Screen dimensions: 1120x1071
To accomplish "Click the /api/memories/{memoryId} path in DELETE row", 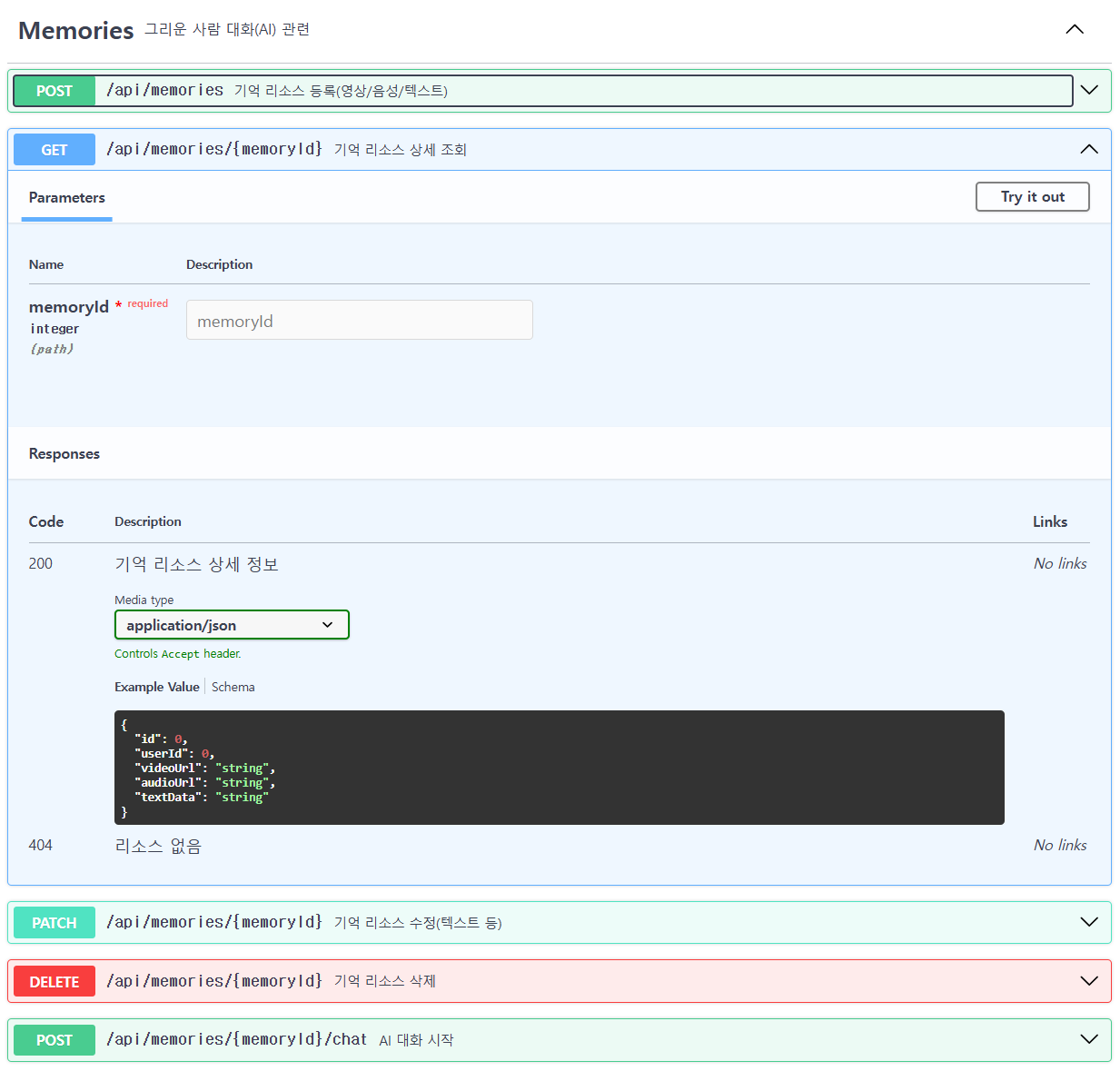I will point(214,981).
